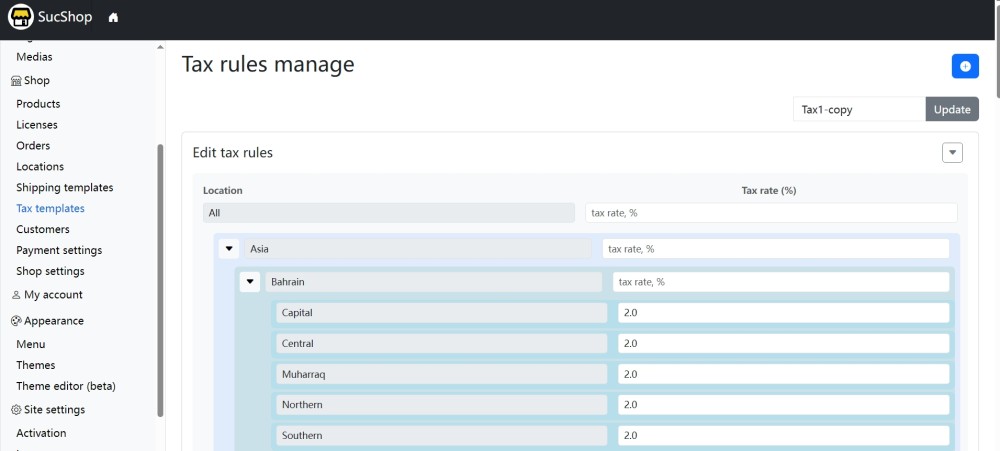Viewport: 1000px width, 451px height.
Task: Click the SucShop logo icon
Action: click(21, 17)
